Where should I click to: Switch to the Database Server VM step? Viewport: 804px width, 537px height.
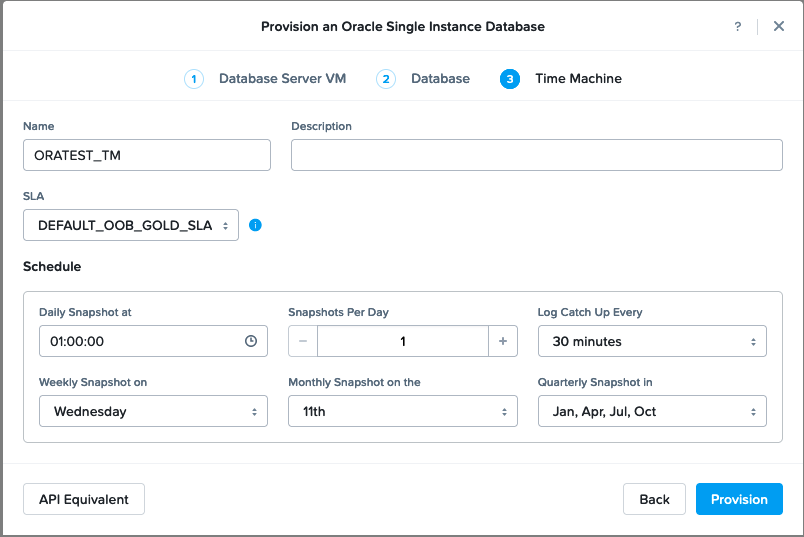coord(283,78)
